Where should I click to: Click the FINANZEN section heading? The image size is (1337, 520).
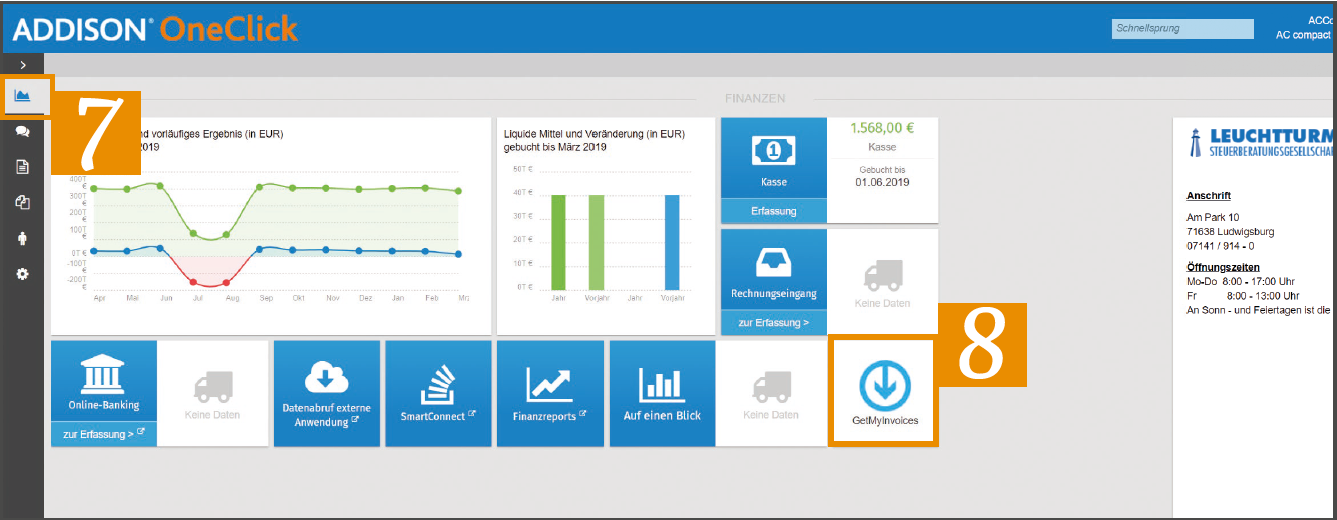[755, 98]
